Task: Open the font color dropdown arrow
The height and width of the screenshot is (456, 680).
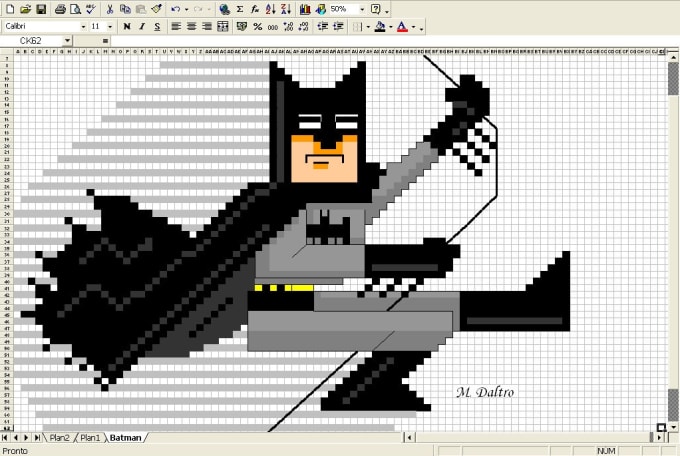Action: tap(413, 27)
